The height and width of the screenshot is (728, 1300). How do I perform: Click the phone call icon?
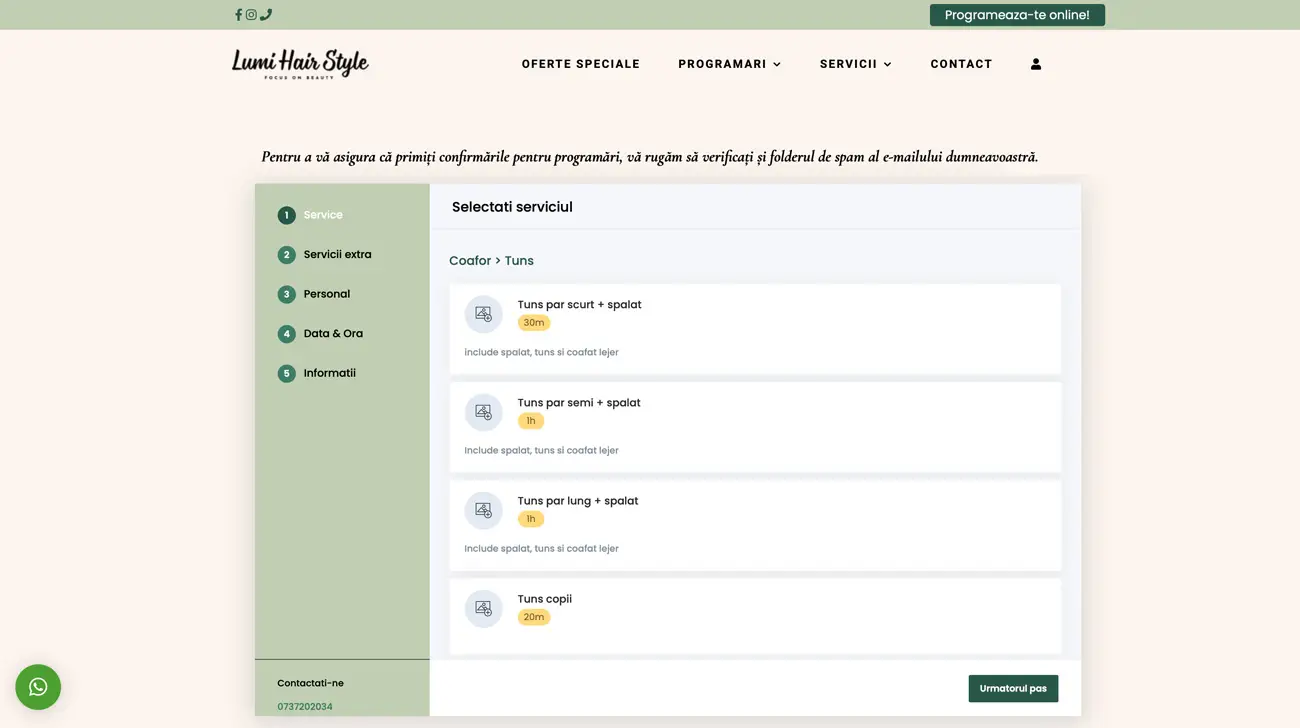pos(266,15)
